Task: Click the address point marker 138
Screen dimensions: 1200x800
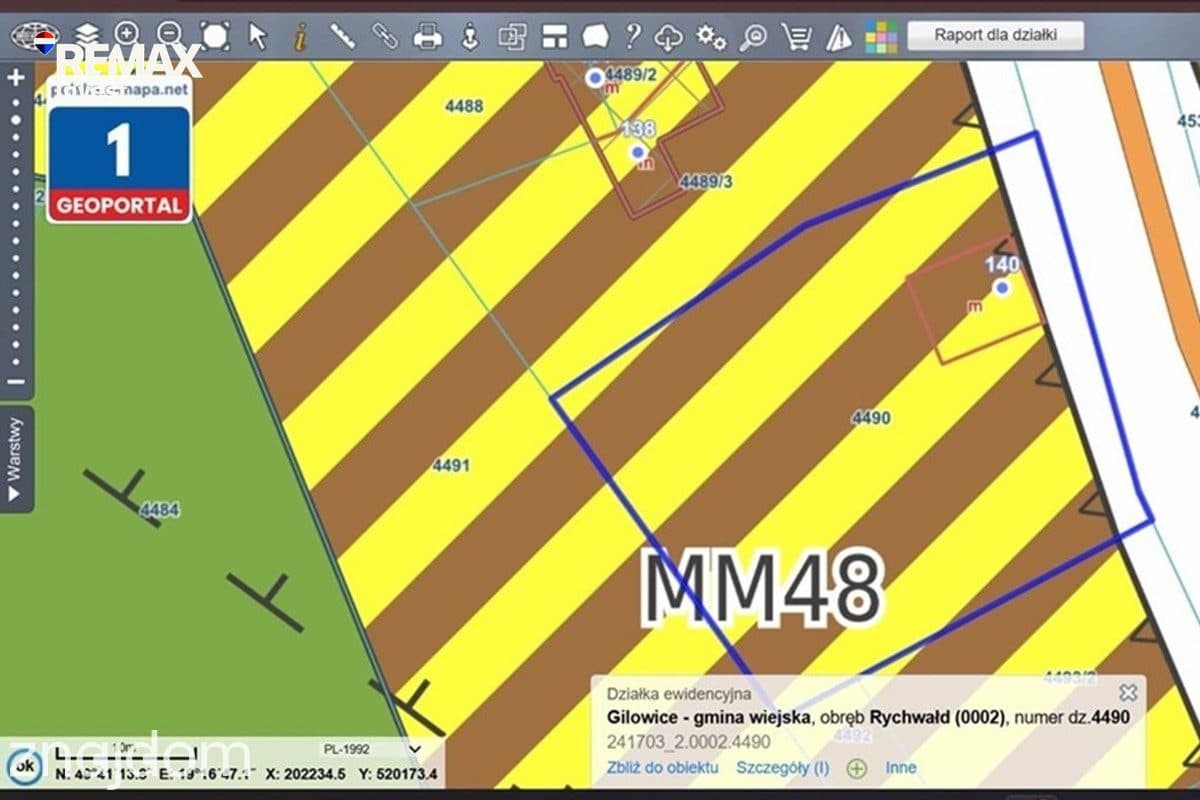Action: [x=638, y=152]
